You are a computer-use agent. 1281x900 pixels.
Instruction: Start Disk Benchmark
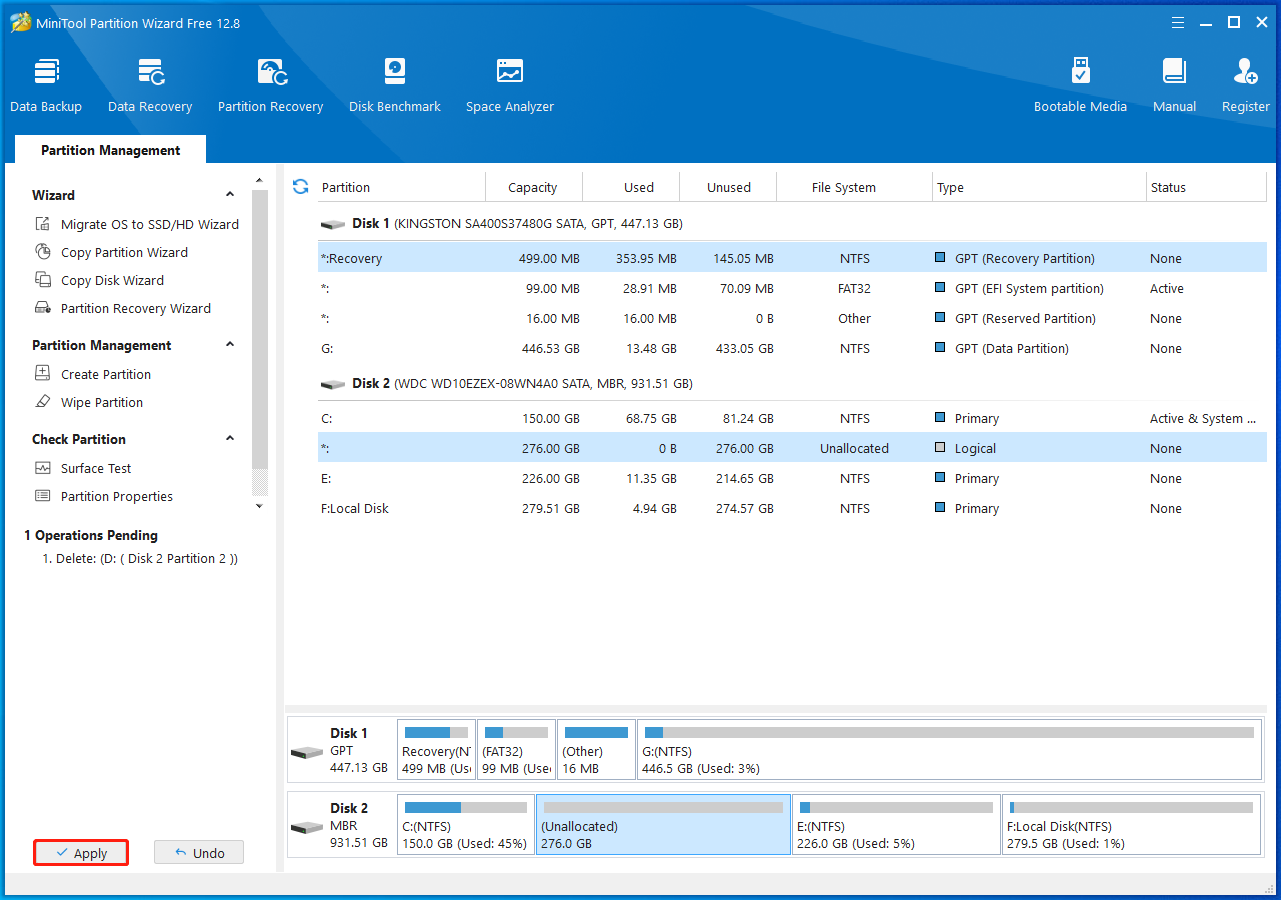coord(395,85)
